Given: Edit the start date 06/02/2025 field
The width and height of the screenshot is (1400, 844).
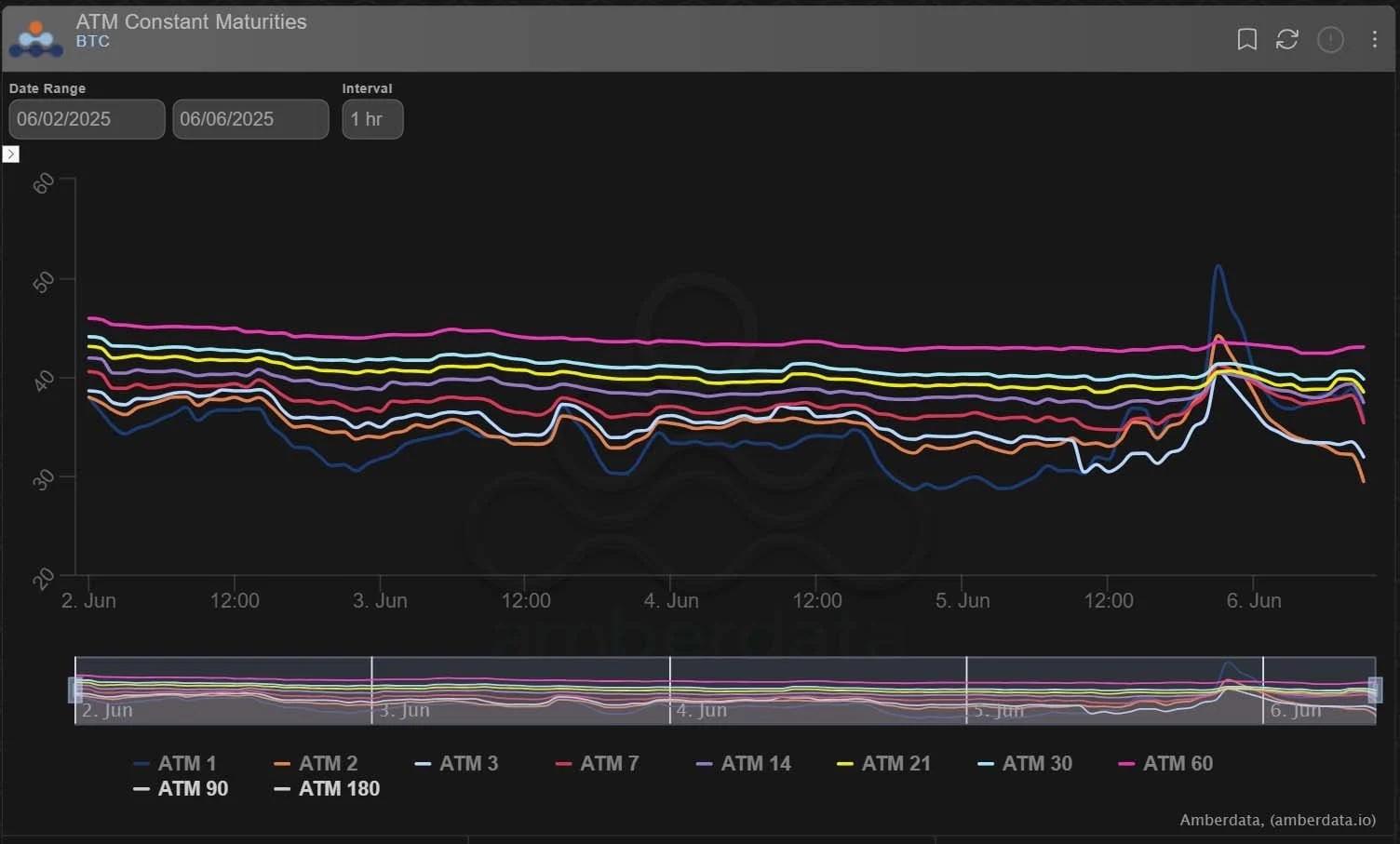Looking at the screenshot, I should tap(87, 119).
